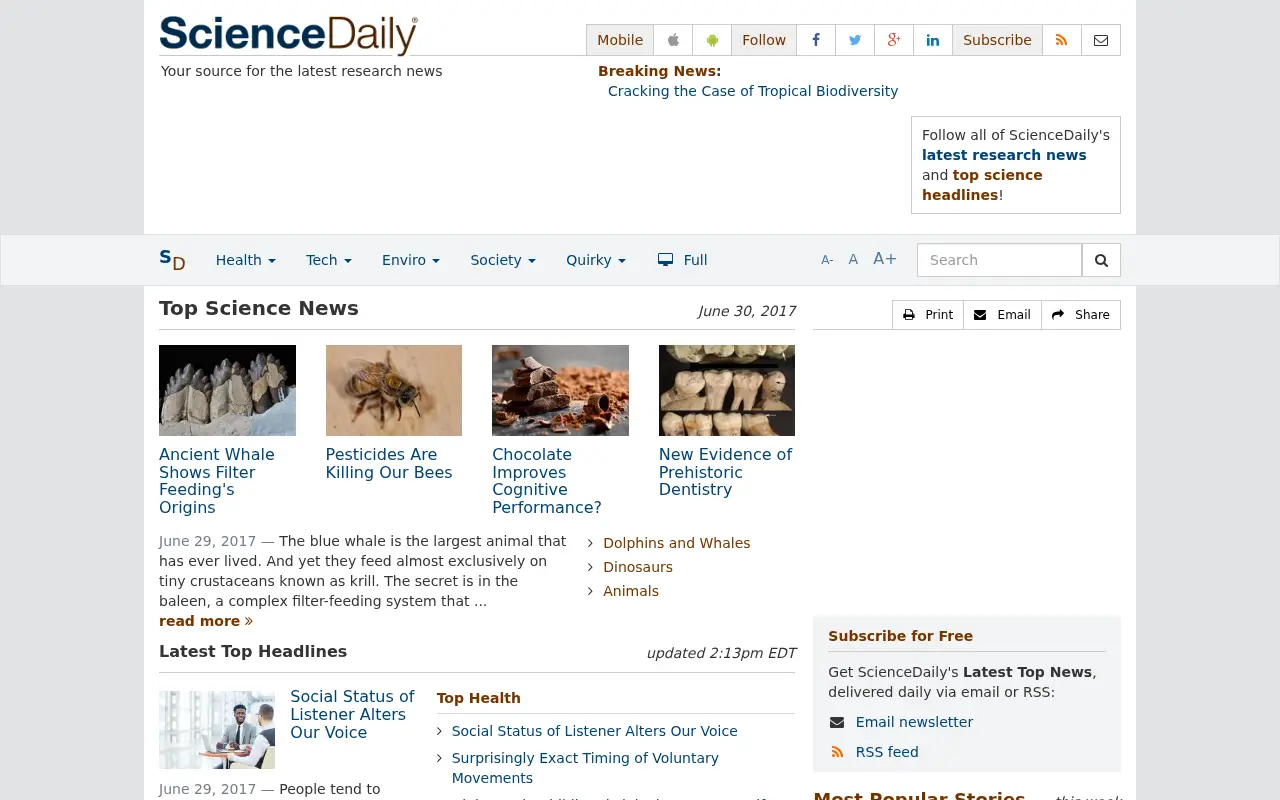Viewport: 1280px width, 800px height.
Task: Open the Dolphins and Whales topic
Action: coord(677,543)
